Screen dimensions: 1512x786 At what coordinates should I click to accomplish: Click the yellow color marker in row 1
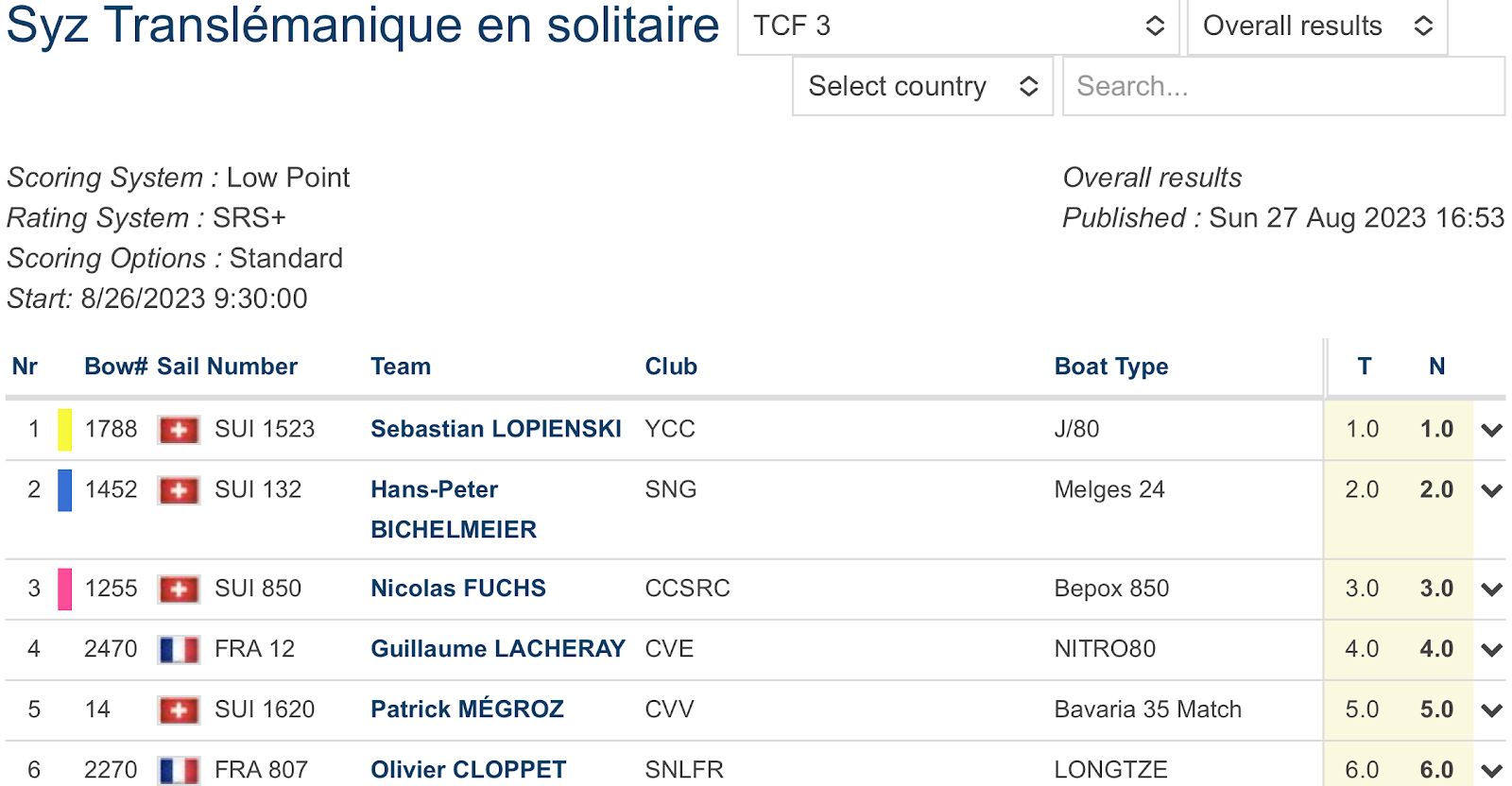pos(65,430)
